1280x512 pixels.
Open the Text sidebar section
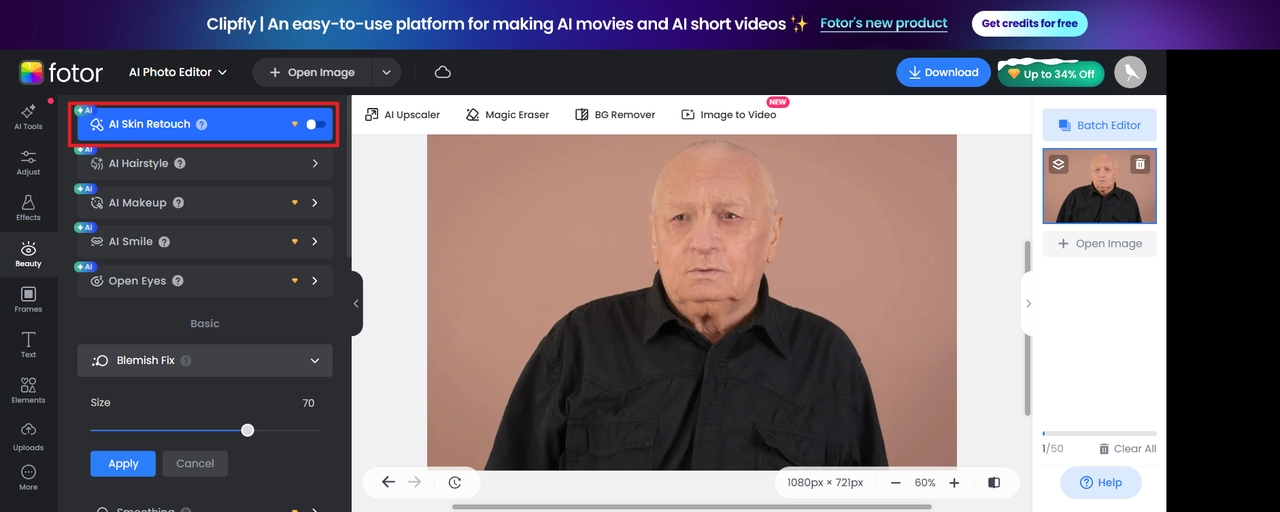28,344
